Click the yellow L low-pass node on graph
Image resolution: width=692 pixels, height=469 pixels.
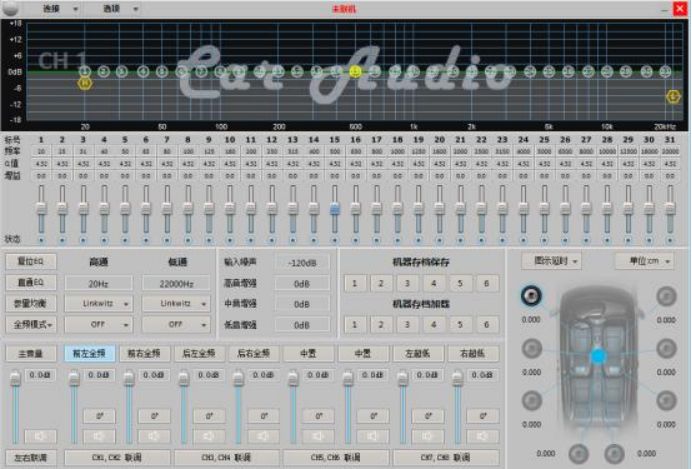click(x=673, y=96)
